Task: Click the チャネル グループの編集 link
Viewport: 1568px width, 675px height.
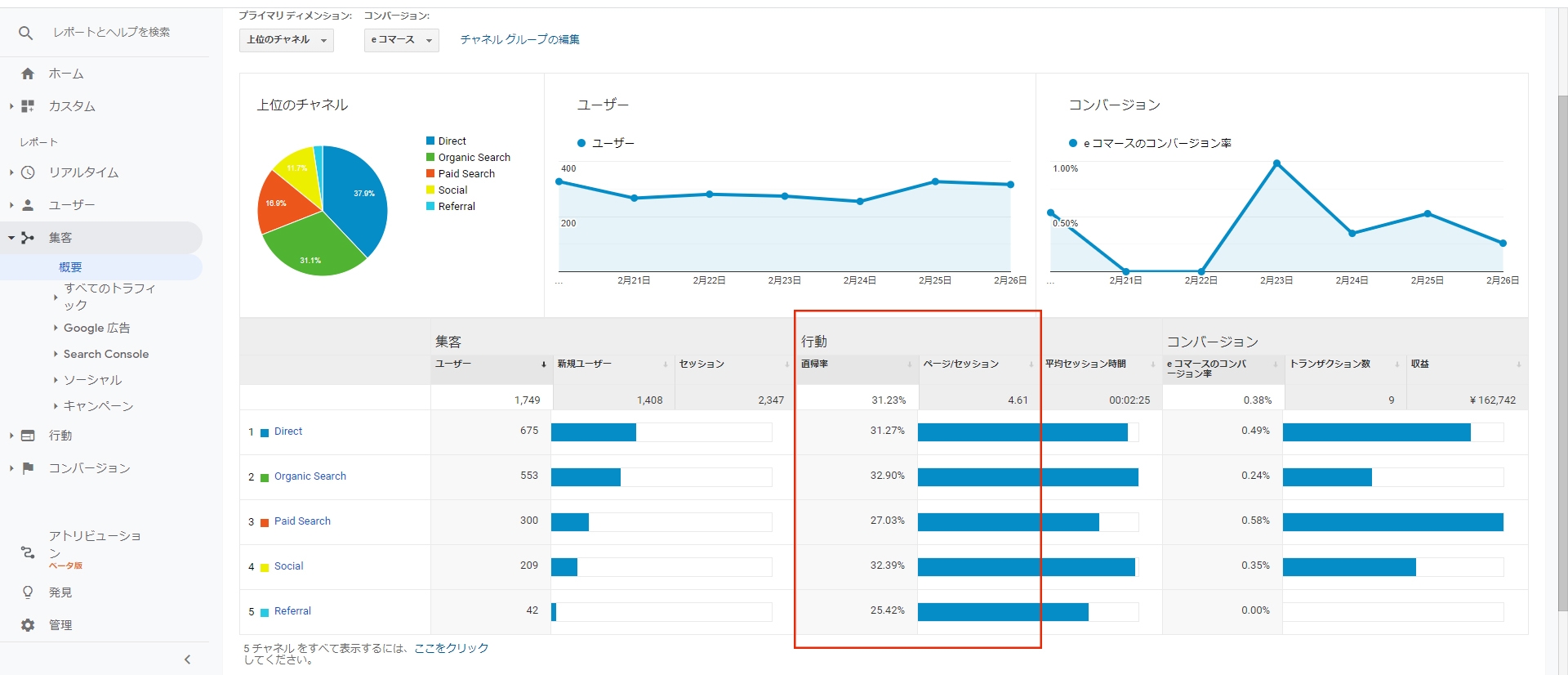Action: [x=519, y=39]
